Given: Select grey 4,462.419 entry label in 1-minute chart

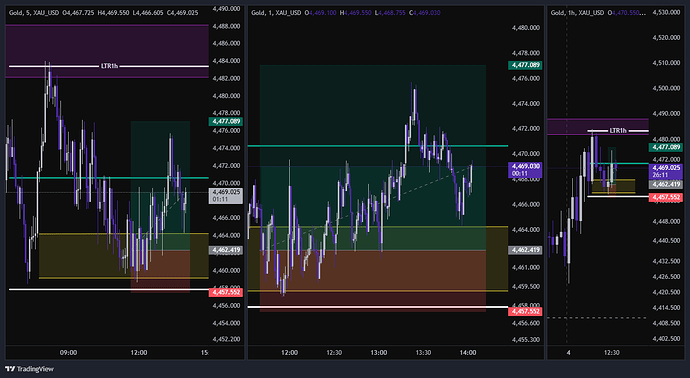Looking at the screenshot, I should [x=525, y=250].
